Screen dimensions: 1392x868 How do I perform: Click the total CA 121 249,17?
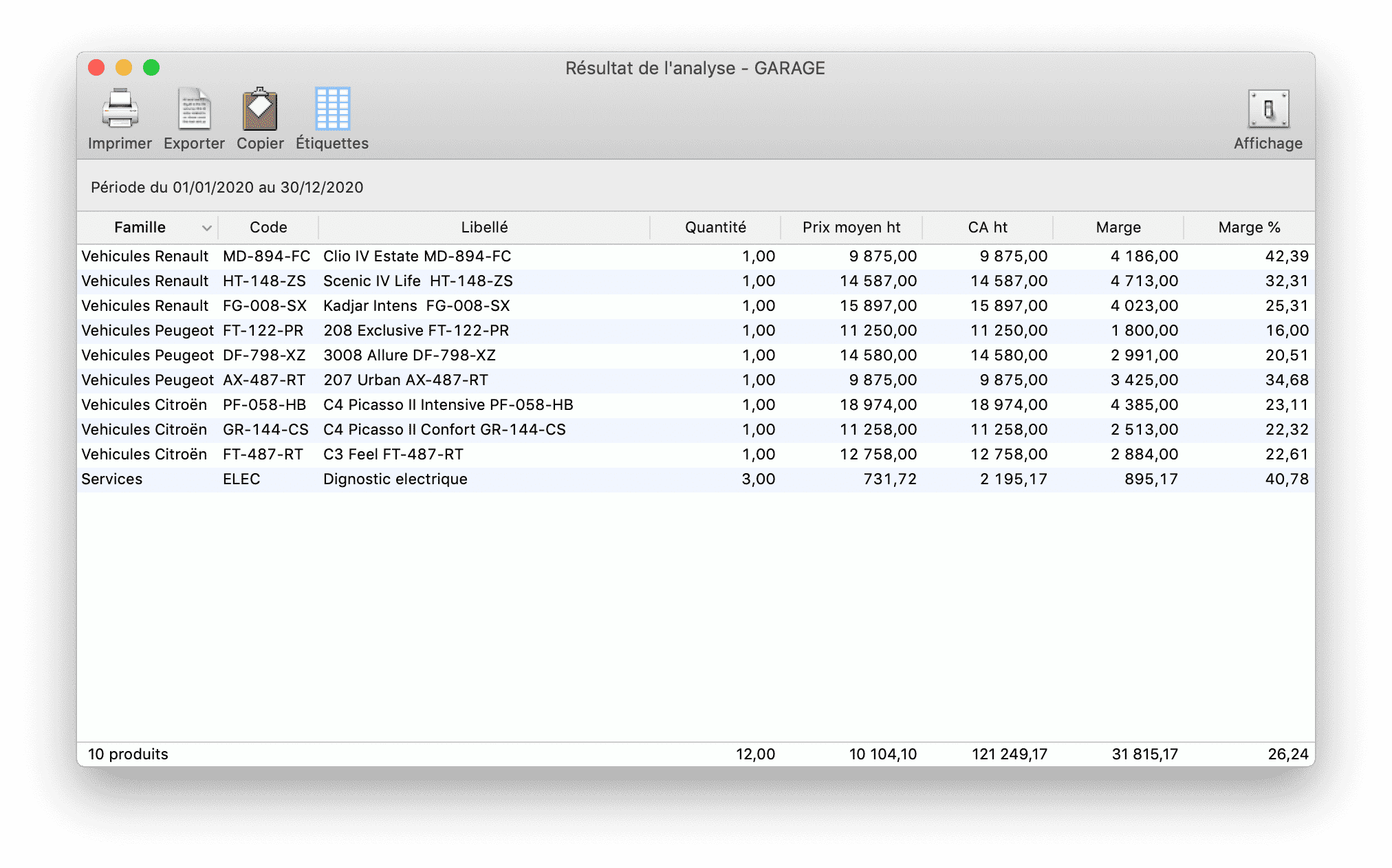pos(1010,755)
